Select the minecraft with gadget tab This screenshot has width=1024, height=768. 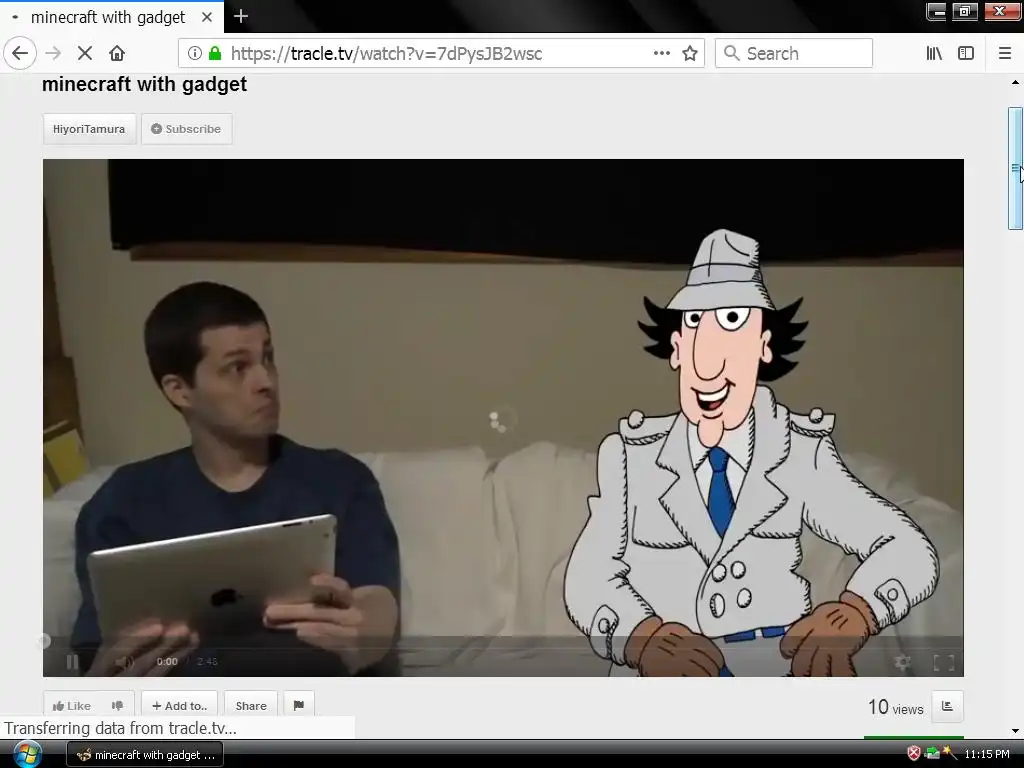(112, 17)
